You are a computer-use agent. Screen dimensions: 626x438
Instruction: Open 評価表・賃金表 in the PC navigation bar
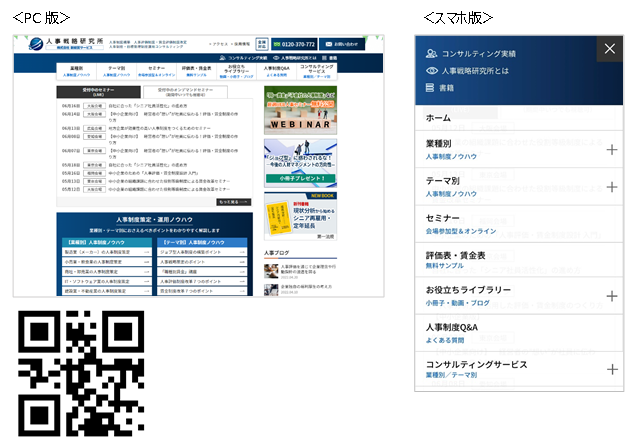pos(196,71)
